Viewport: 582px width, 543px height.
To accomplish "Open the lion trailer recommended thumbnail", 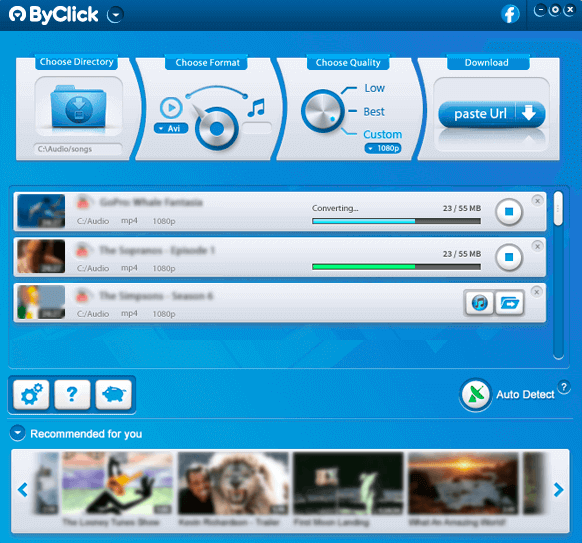I will (233, 483).
